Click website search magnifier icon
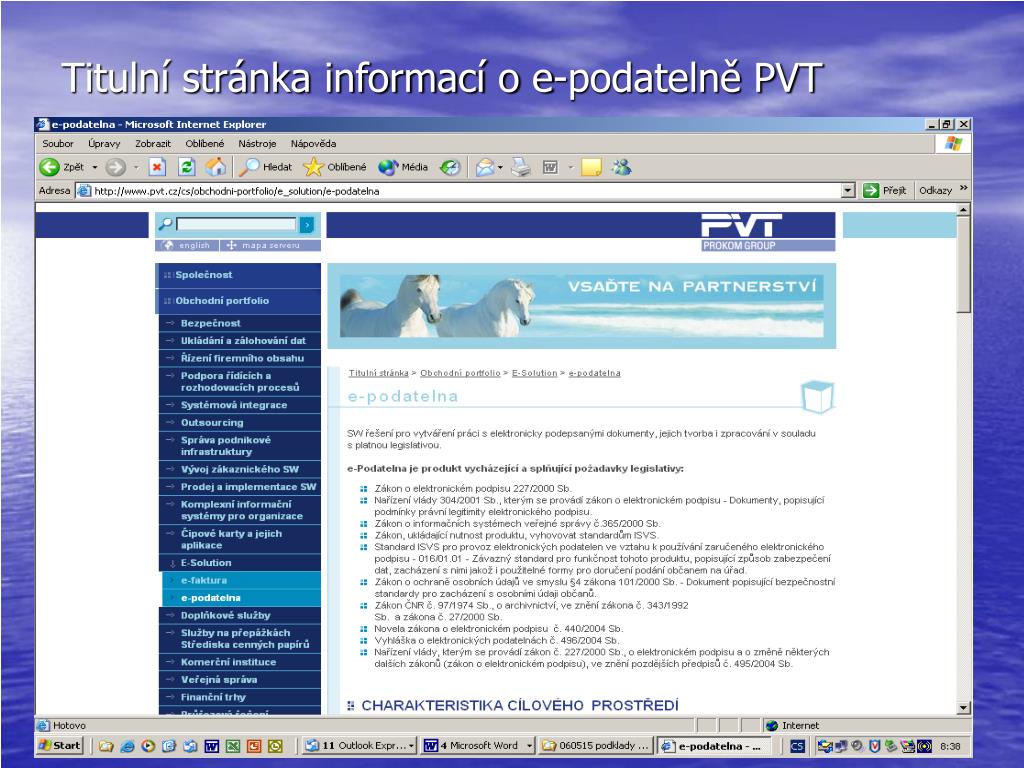The width and height of the screenshot is (1024, 768). click(x=166, y=224)
